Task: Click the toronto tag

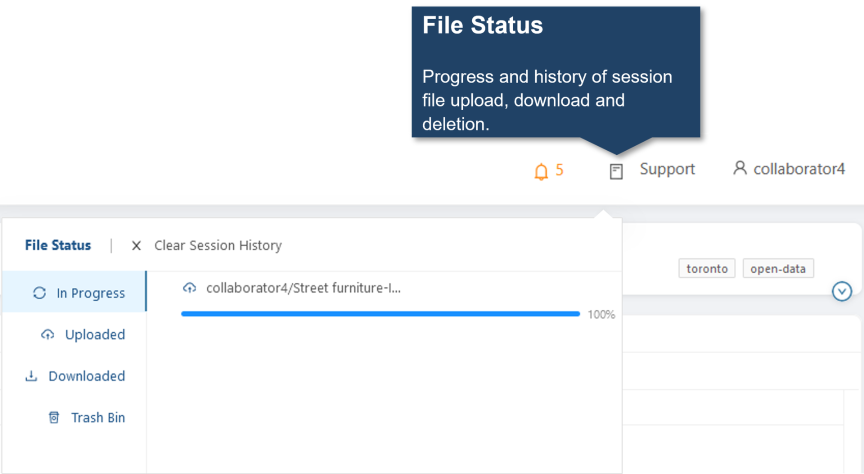Action: coord(707,268)
